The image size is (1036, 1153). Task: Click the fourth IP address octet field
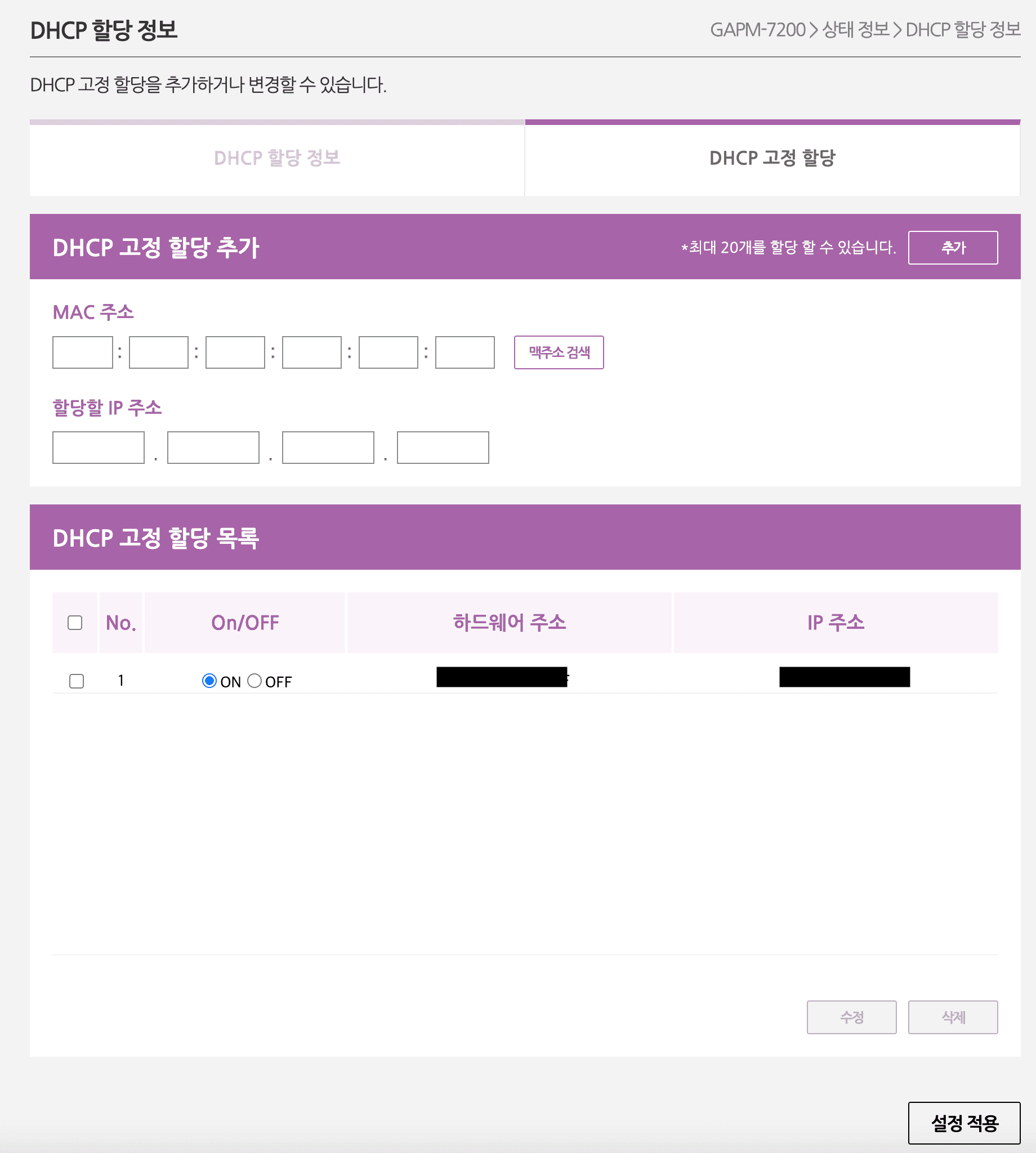(x=443, y=448)
